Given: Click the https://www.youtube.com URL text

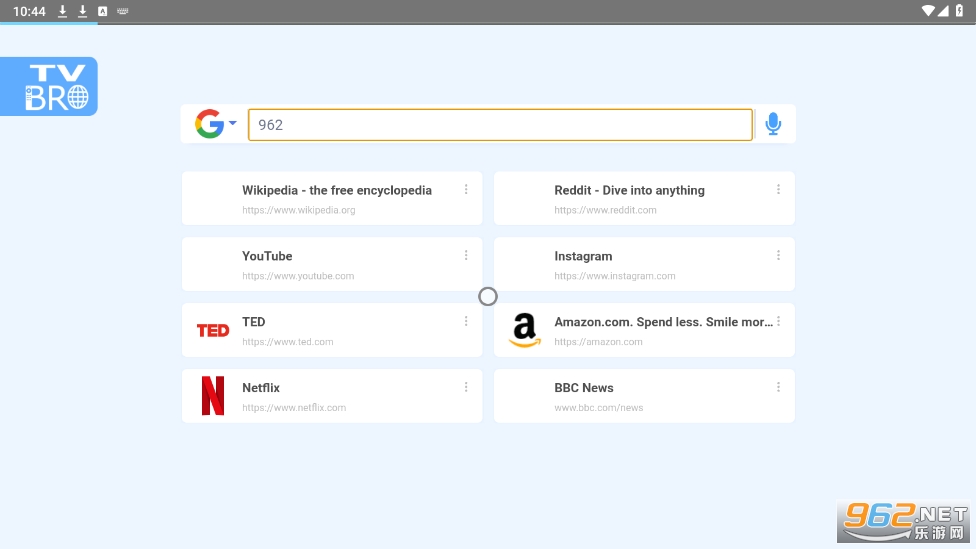Looking at the screenshot, I should (298, 276).
